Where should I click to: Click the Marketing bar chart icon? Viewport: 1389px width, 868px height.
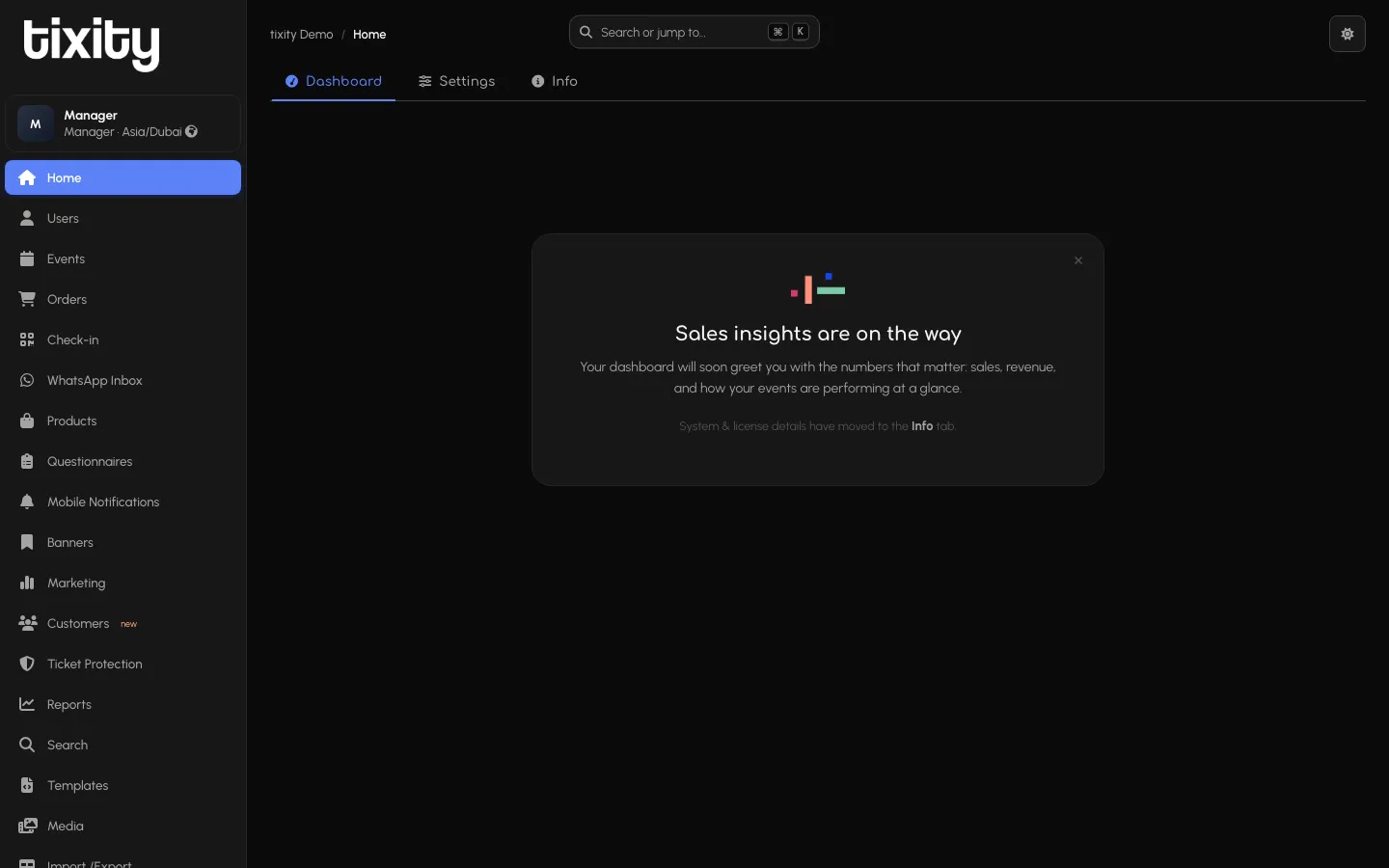(x=27, y=583)
